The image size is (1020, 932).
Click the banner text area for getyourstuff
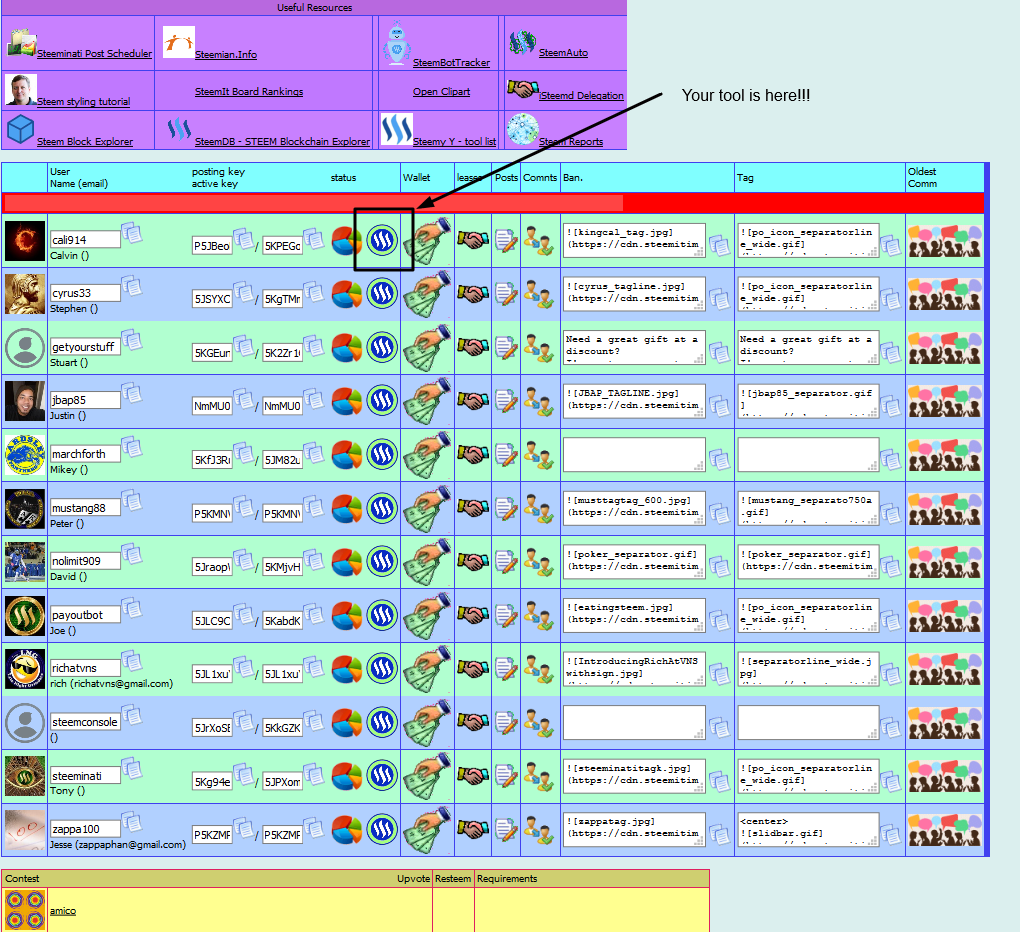coord(634,347)
